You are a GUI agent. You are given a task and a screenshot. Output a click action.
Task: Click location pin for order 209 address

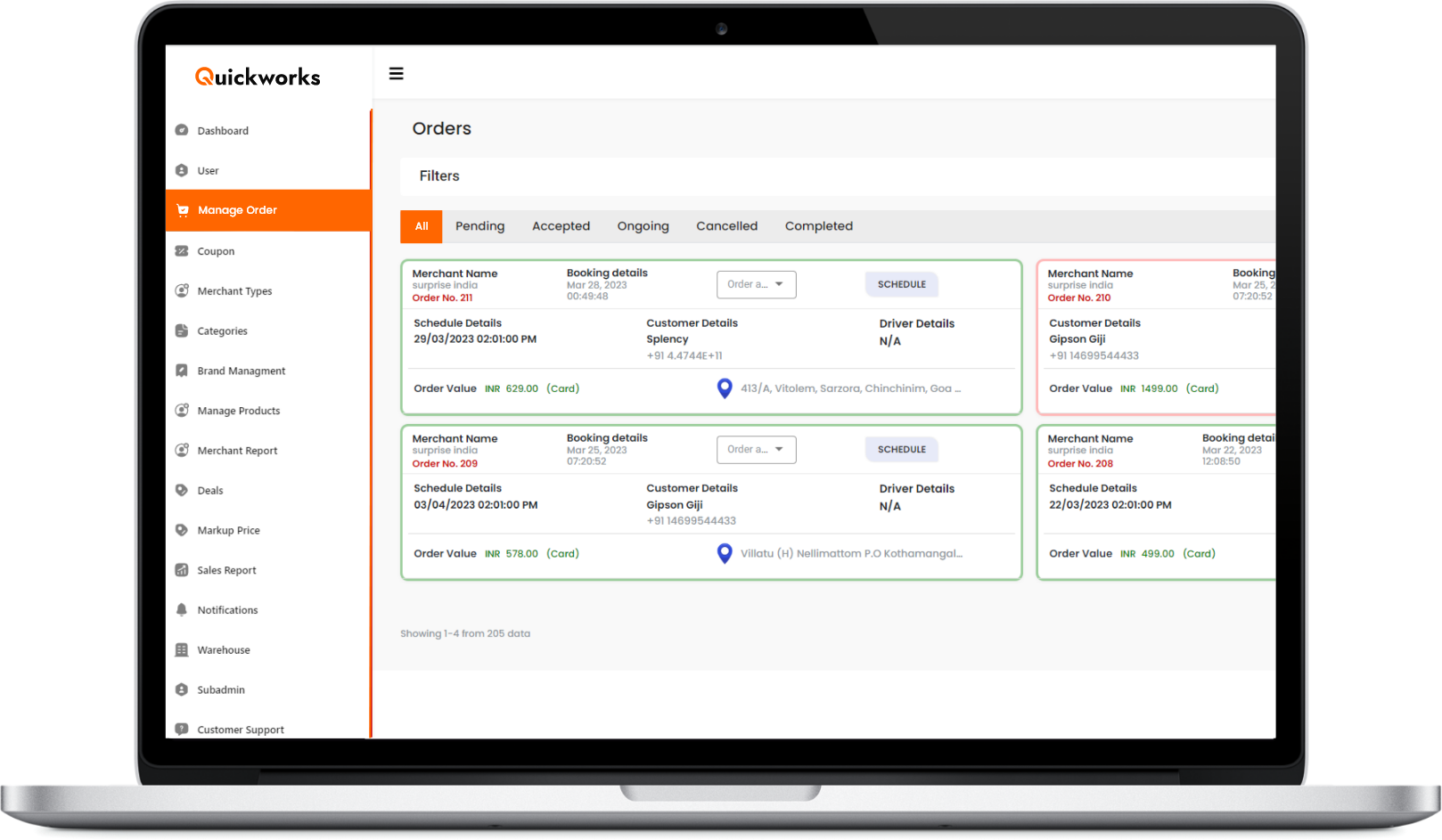(725, 553)
